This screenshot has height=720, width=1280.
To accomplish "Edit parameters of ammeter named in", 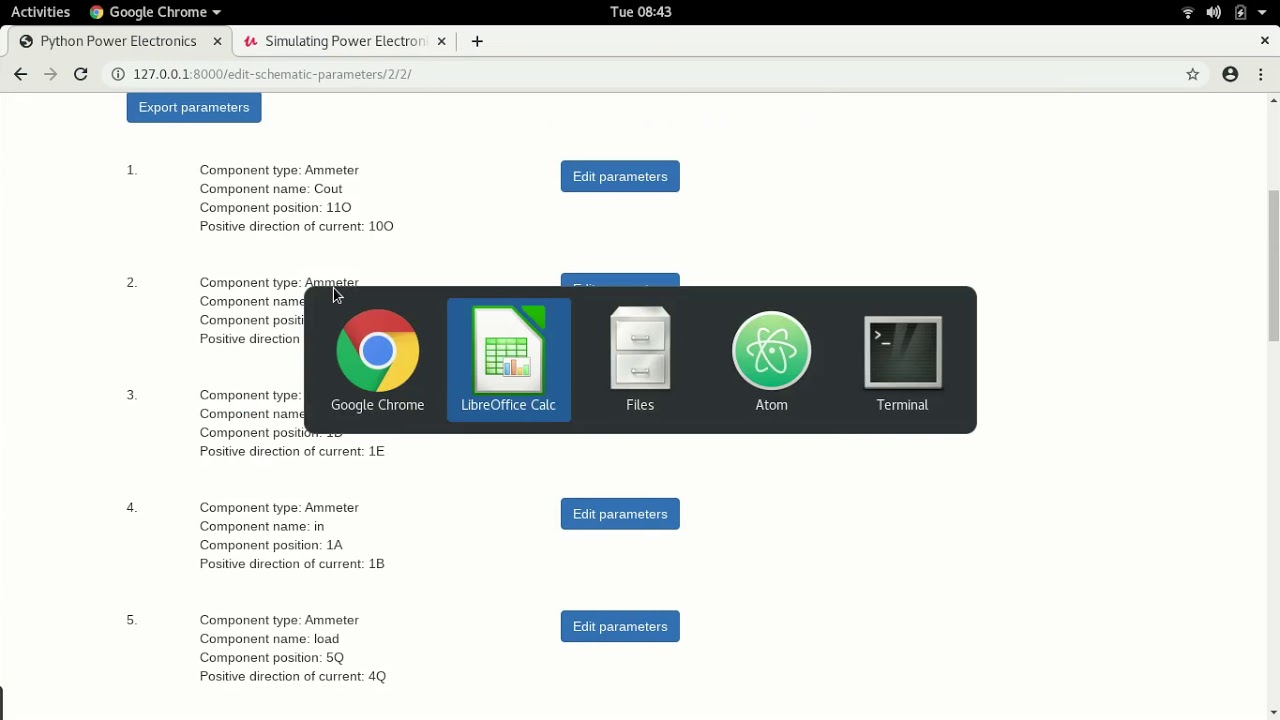I will (x=620, y=514).
